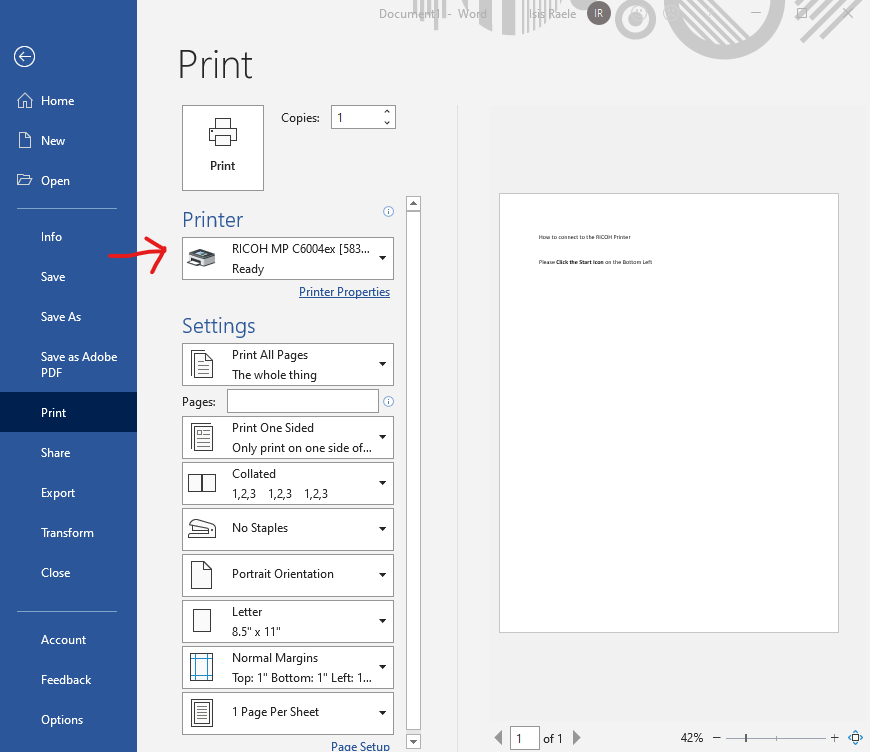The width and height of the screenshot is (870, 752).
Task: Select the Print tab in the sidebar
Action: (68, 412)
